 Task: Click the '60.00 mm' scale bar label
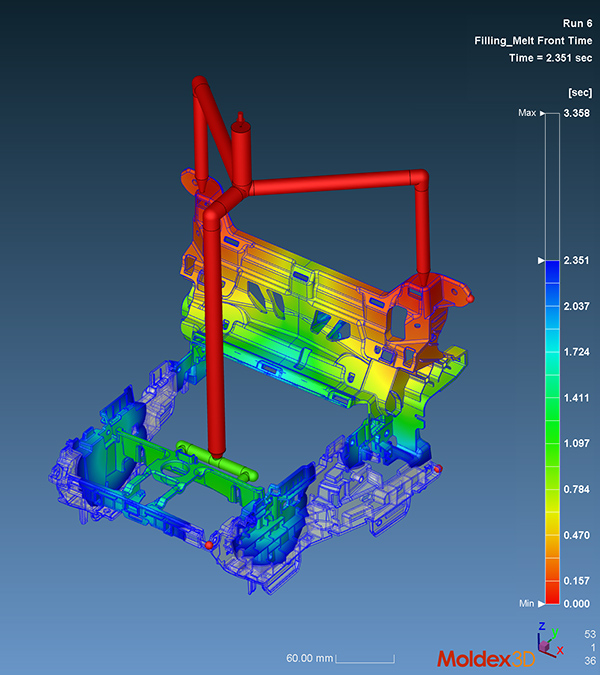click(x=310, y=658)
